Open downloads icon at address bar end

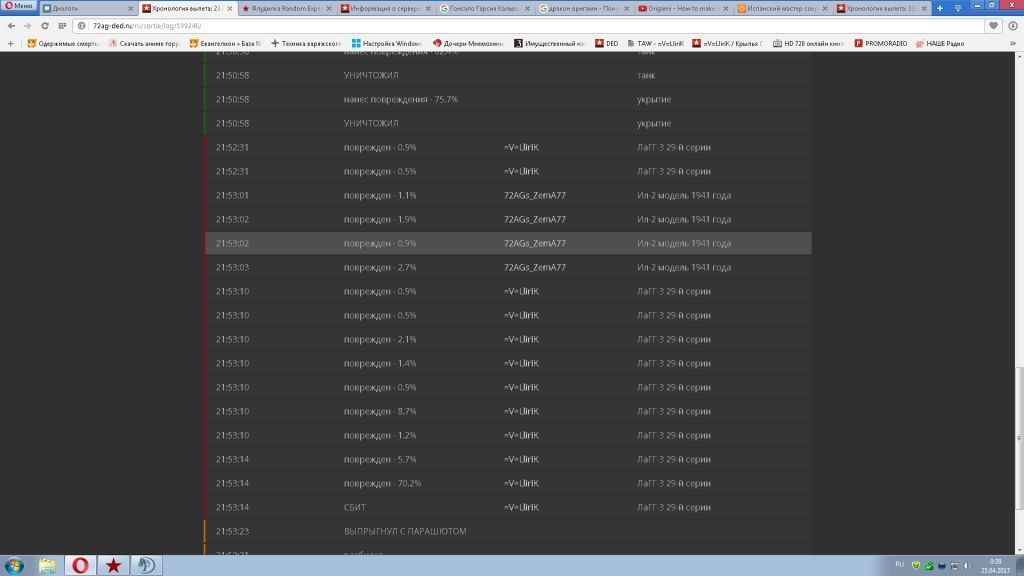pos(1013,25)
